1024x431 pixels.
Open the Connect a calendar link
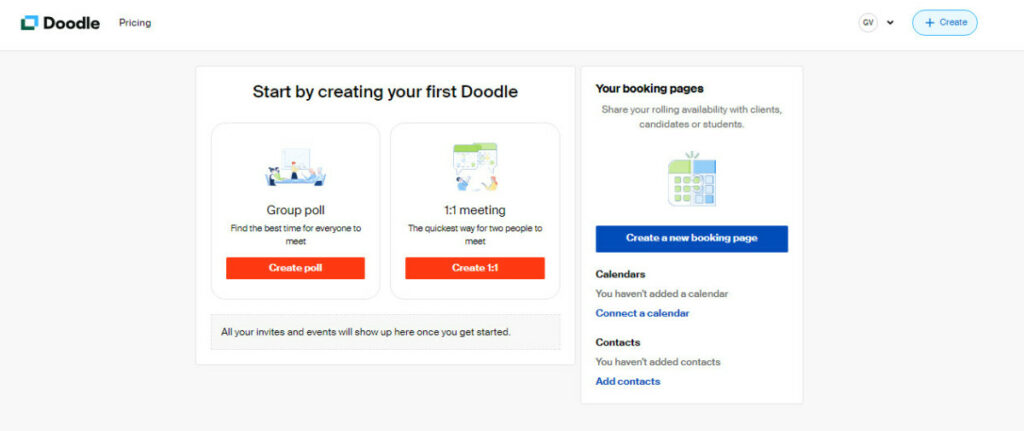642,313
